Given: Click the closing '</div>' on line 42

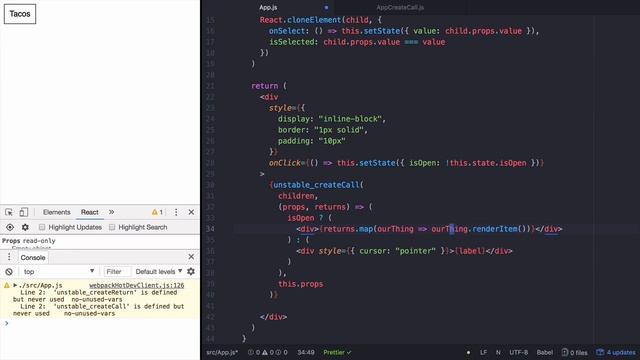Looking at the screenshot, I should pyautogui.click(x=273, y=317).
